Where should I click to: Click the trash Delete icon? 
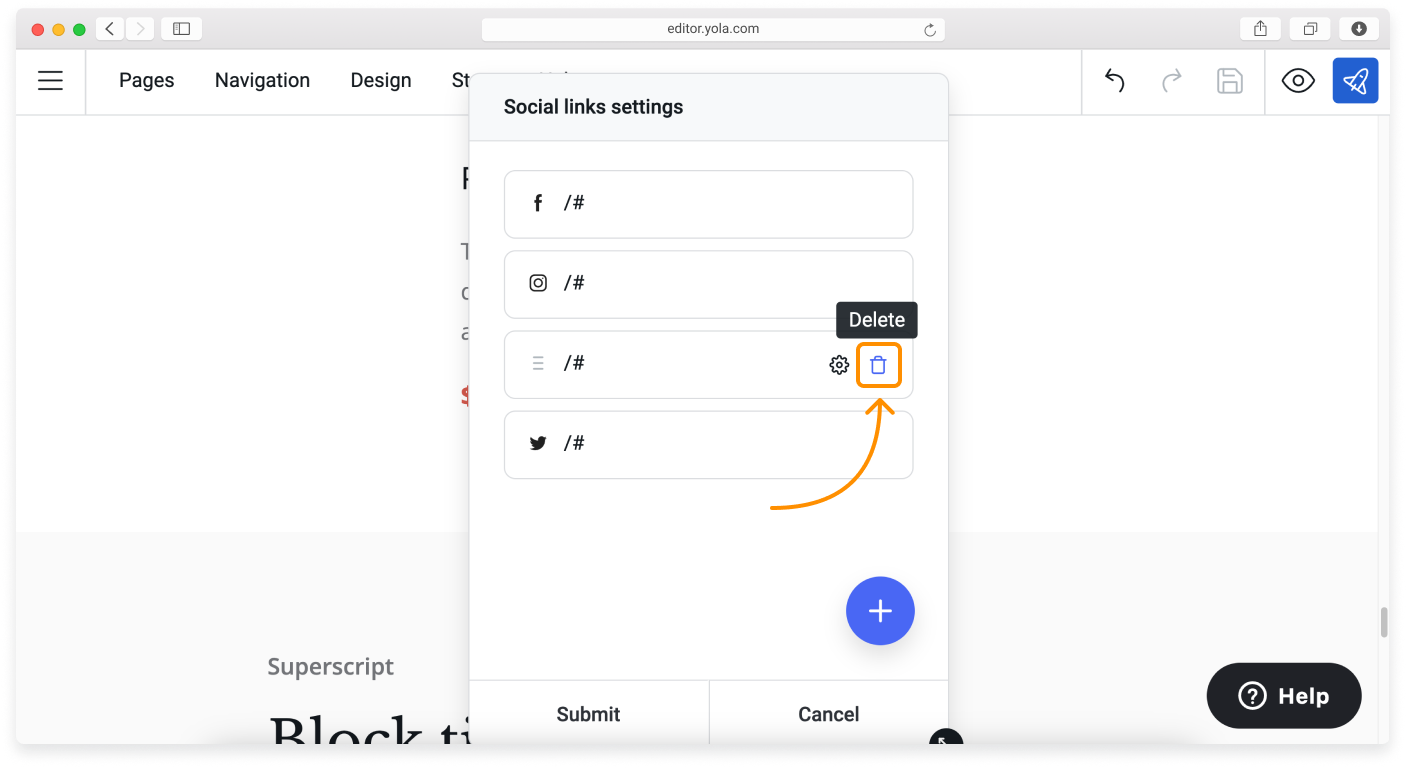pos(878,365)
